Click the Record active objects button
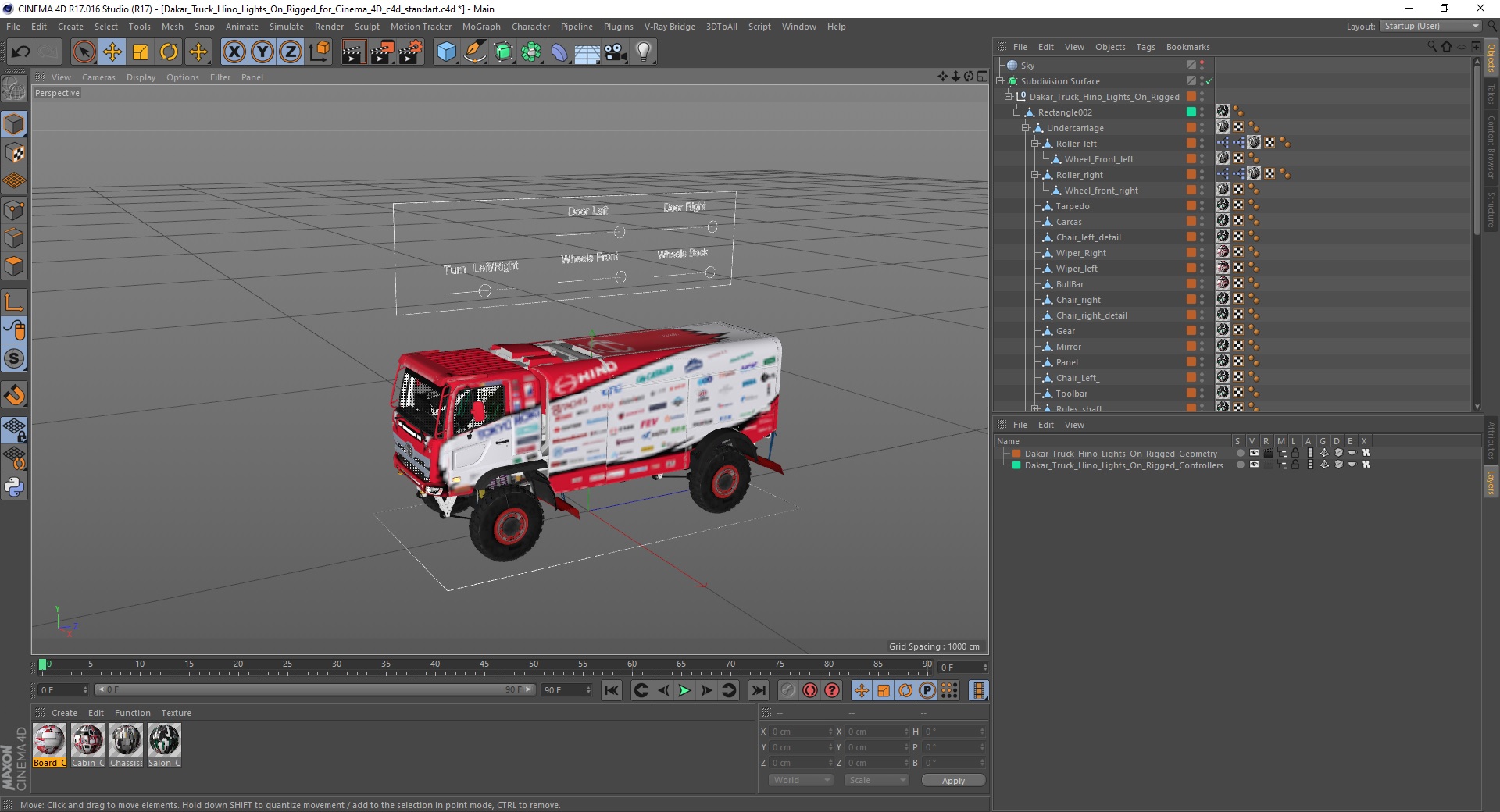 pyautogui.click(x=788, y=690)
